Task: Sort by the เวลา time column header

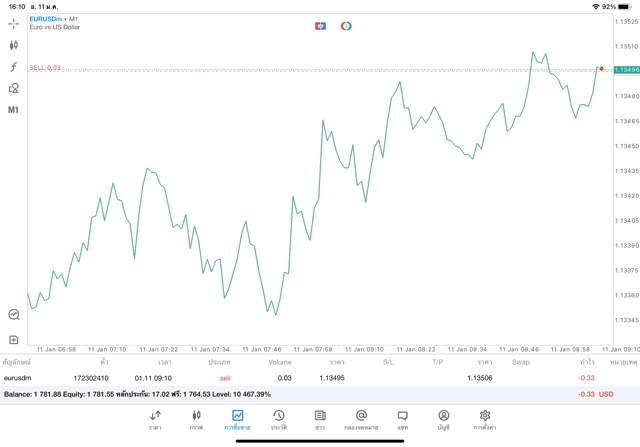Action: 164,362
